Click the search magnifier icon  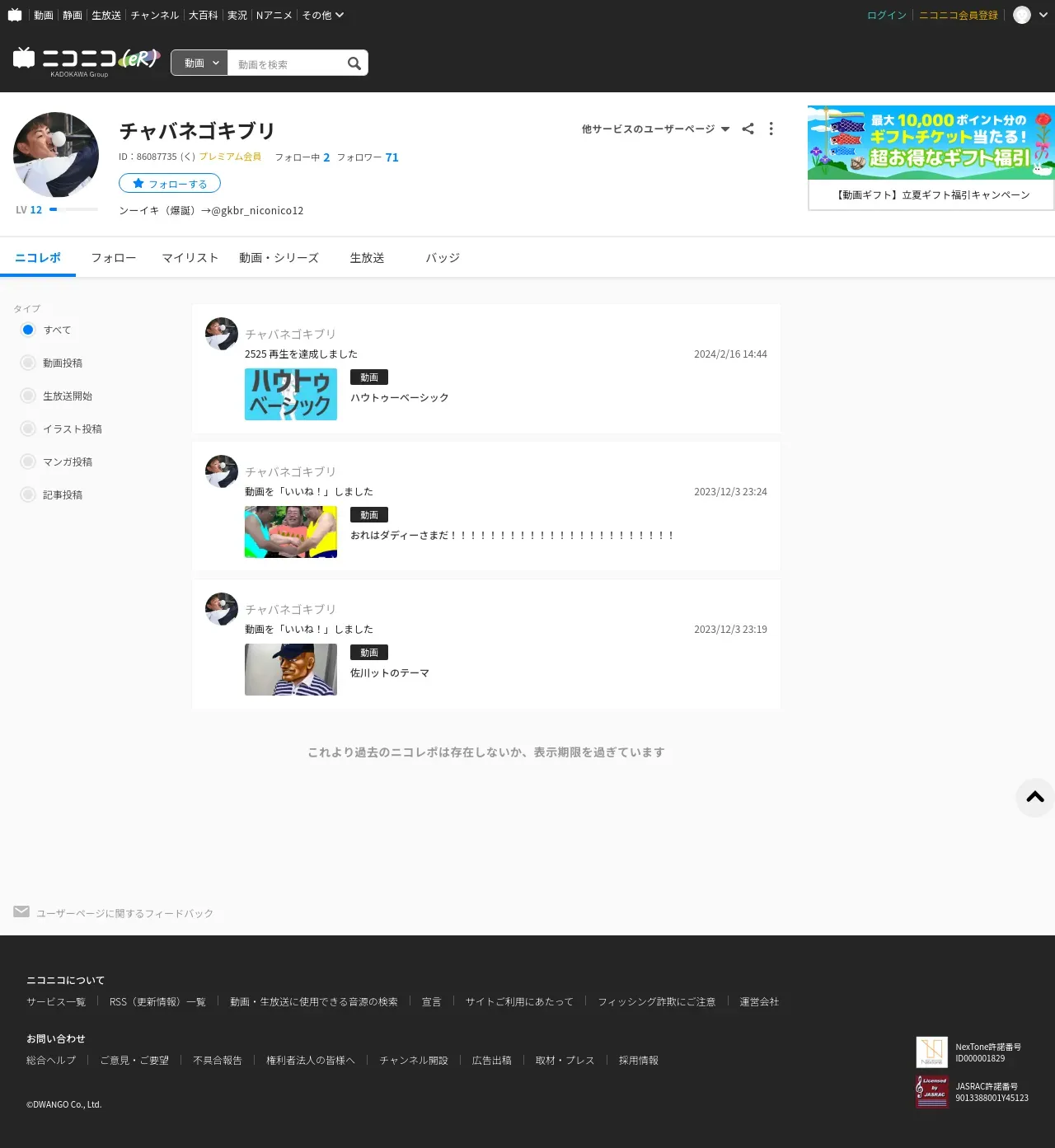[x=354, y=63]
